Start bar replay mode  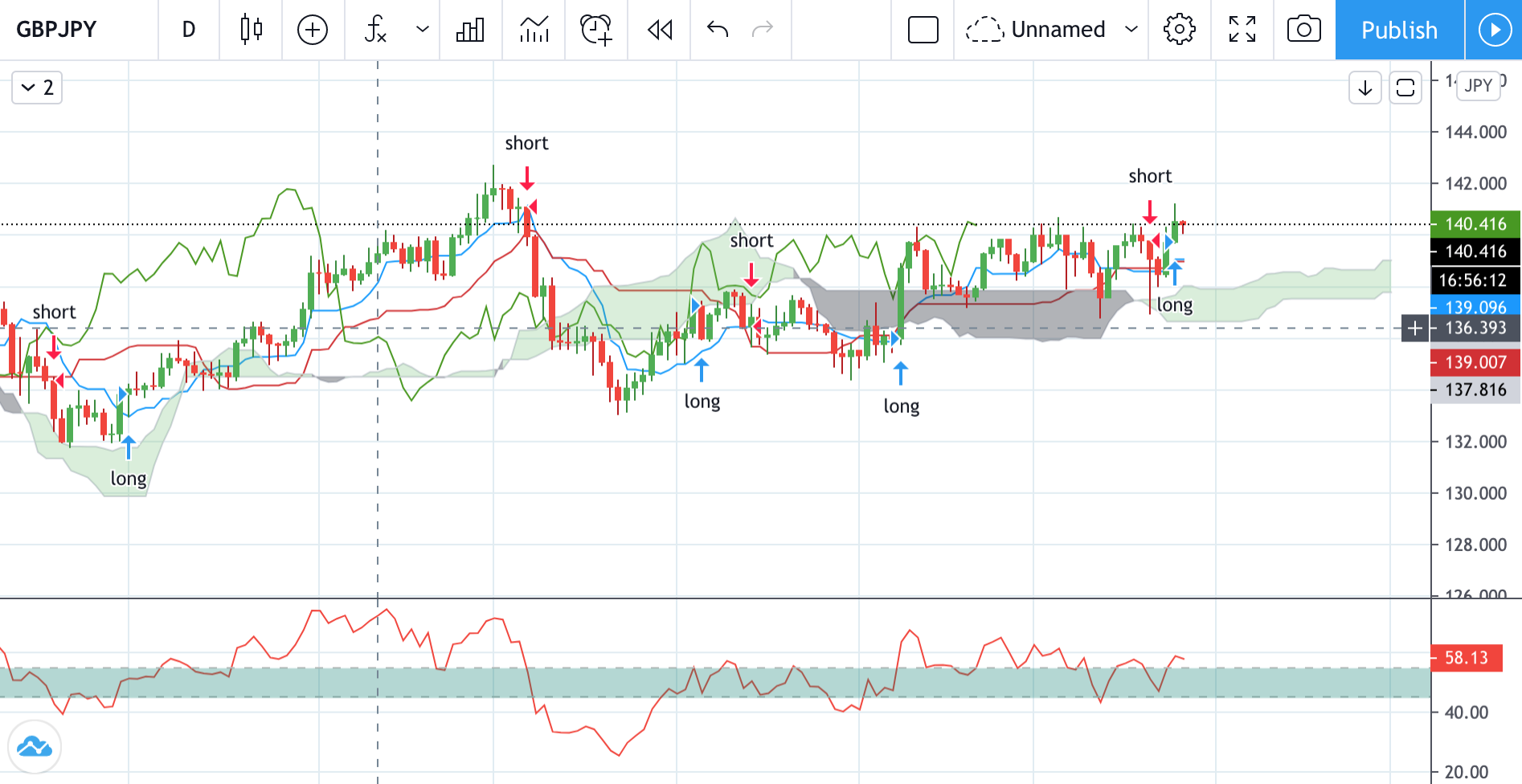coord(660,30)
